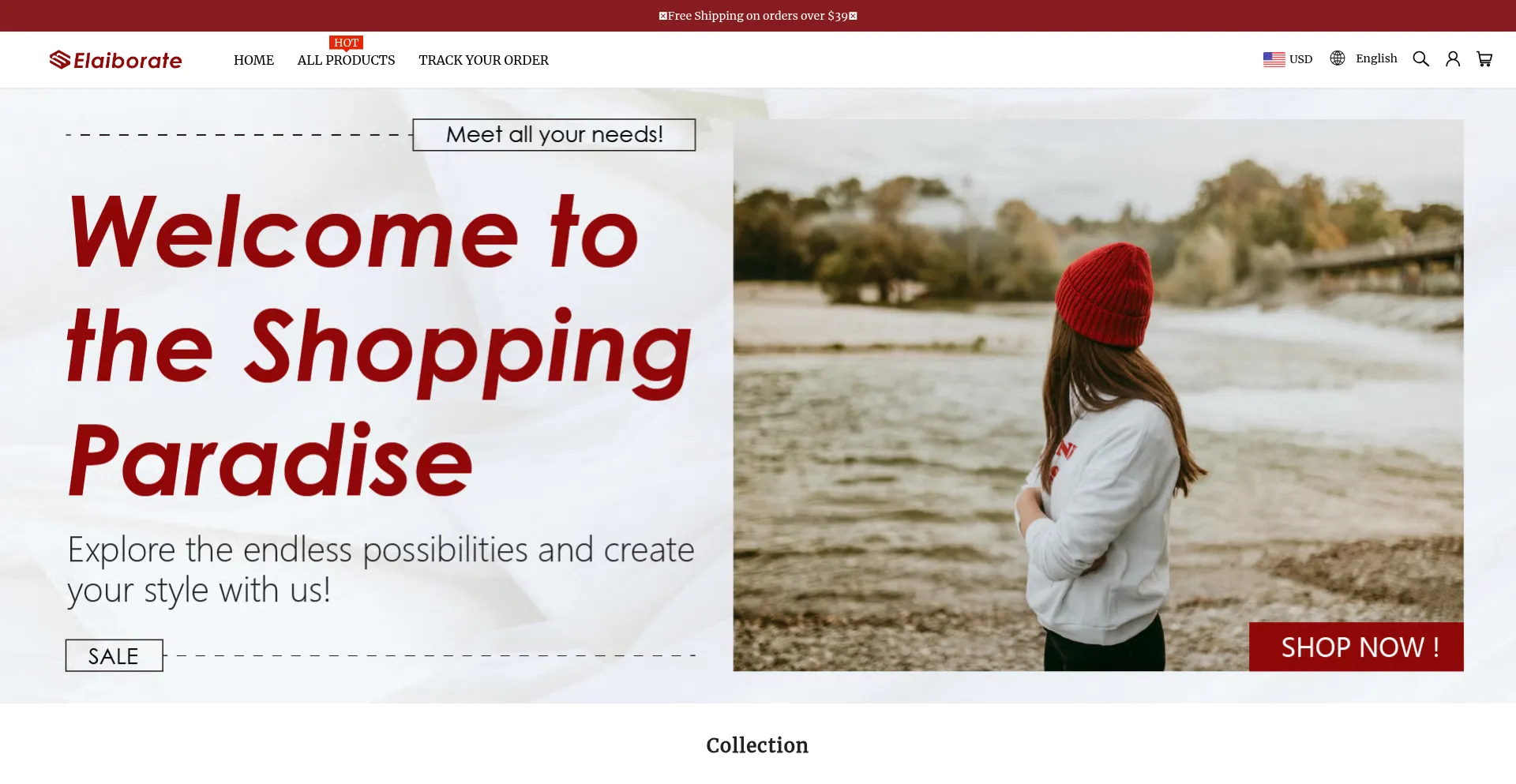Expand the English language selector

[x=1364, y=58]
